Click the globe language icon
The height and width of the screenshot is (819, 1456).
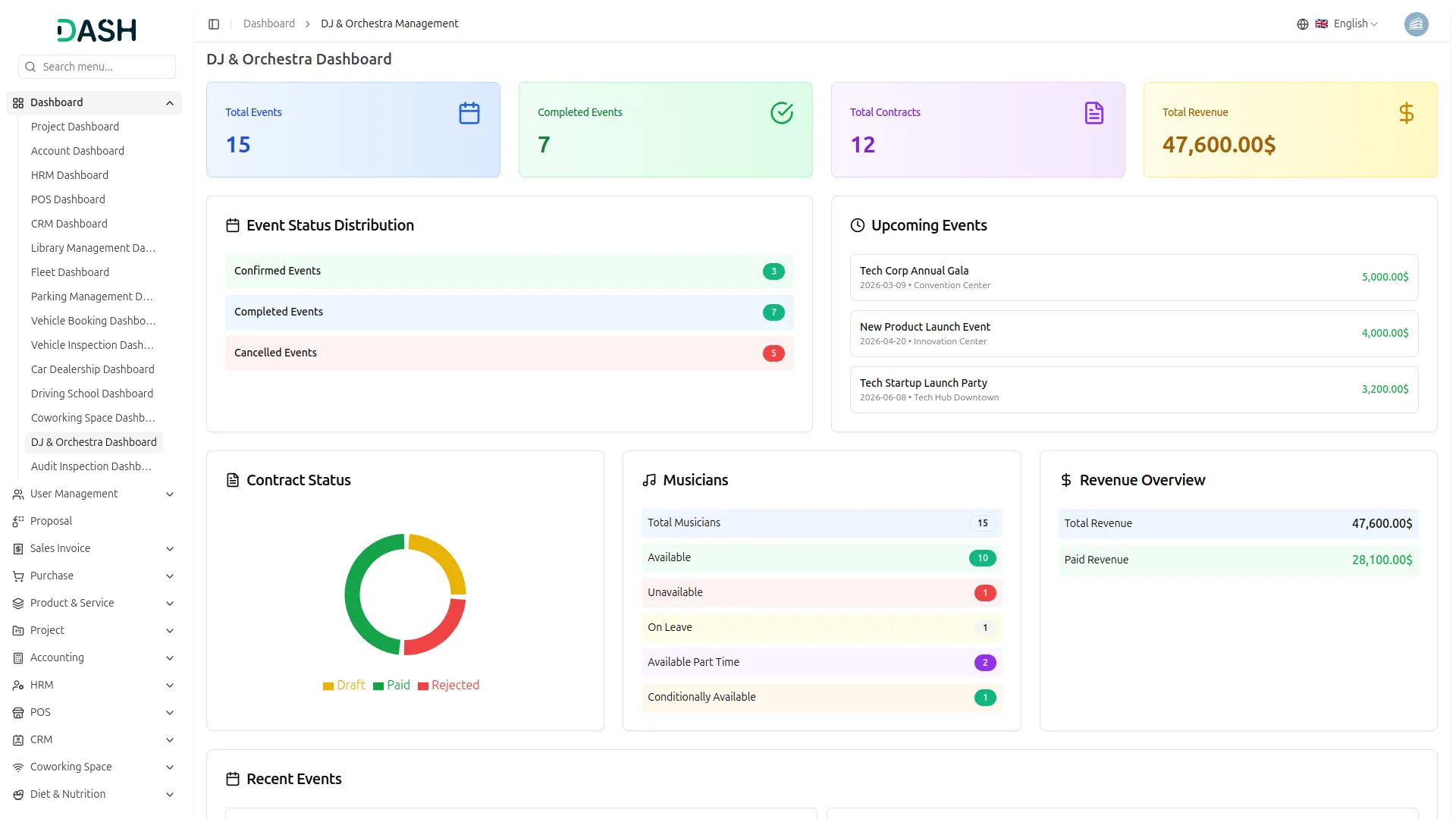[1303, 24]
